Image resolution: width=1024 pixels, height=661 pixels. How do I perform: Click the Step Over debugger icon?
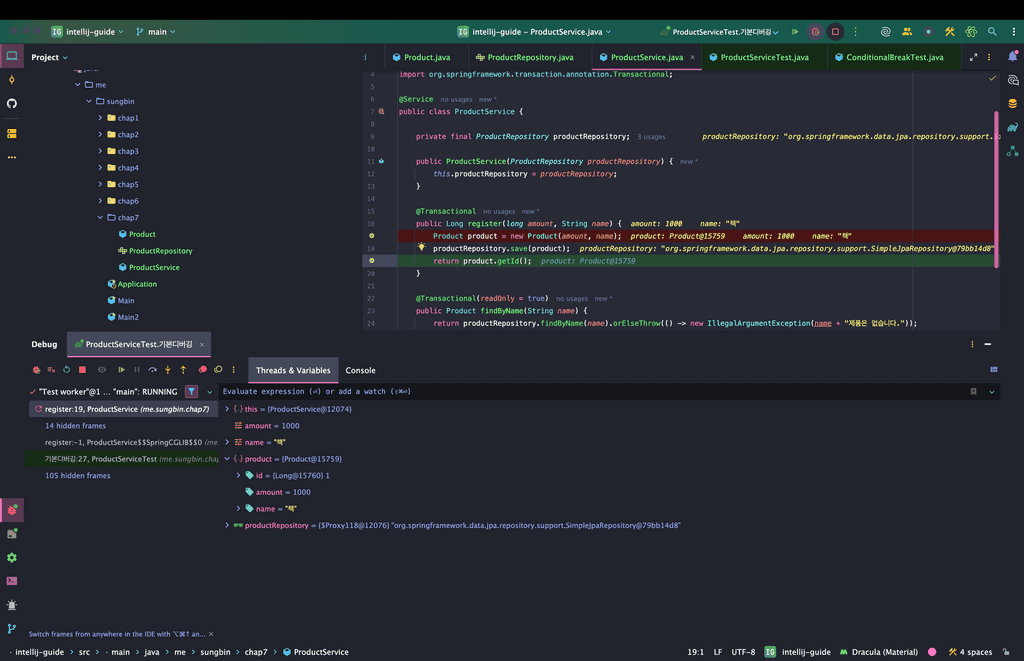pos(153,370)
